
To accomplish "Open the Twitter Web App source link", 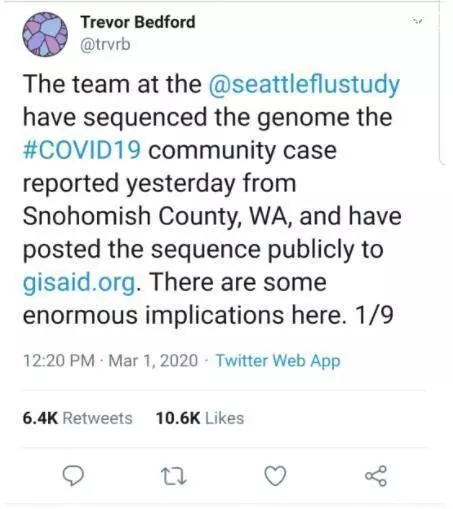I will coord(278,361).
